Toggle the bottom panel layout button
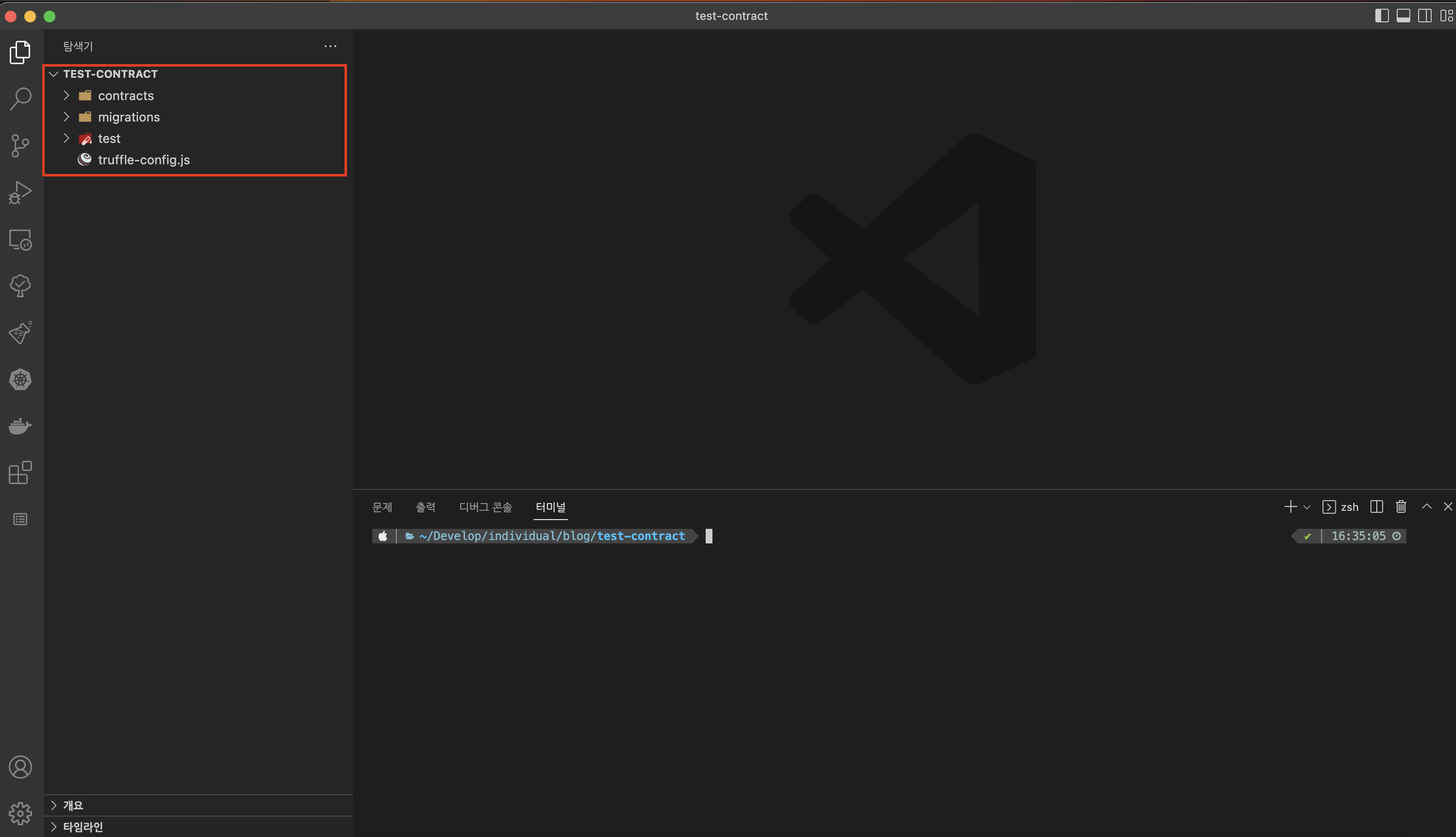Viewport: 1456px width, 837px height. (x=1403, y=16)
